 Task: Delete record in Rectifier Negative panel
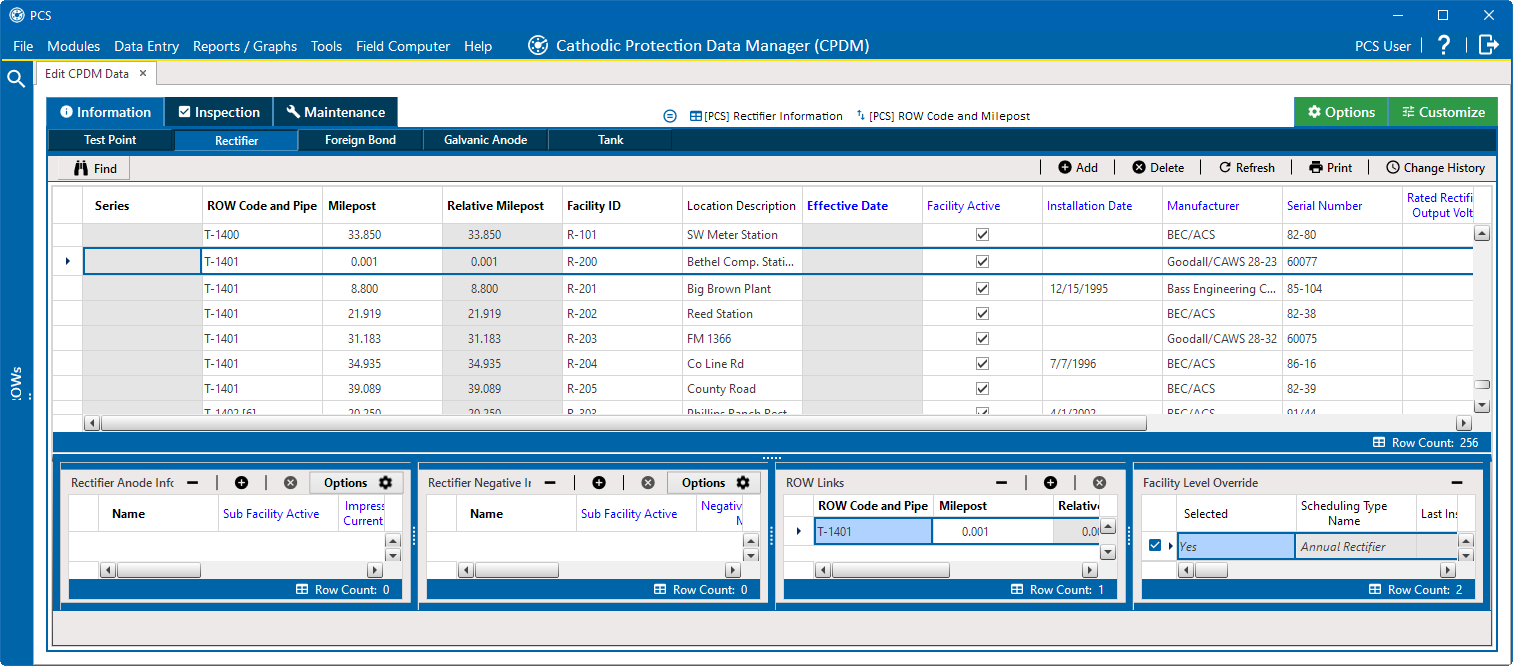(648, 482)
